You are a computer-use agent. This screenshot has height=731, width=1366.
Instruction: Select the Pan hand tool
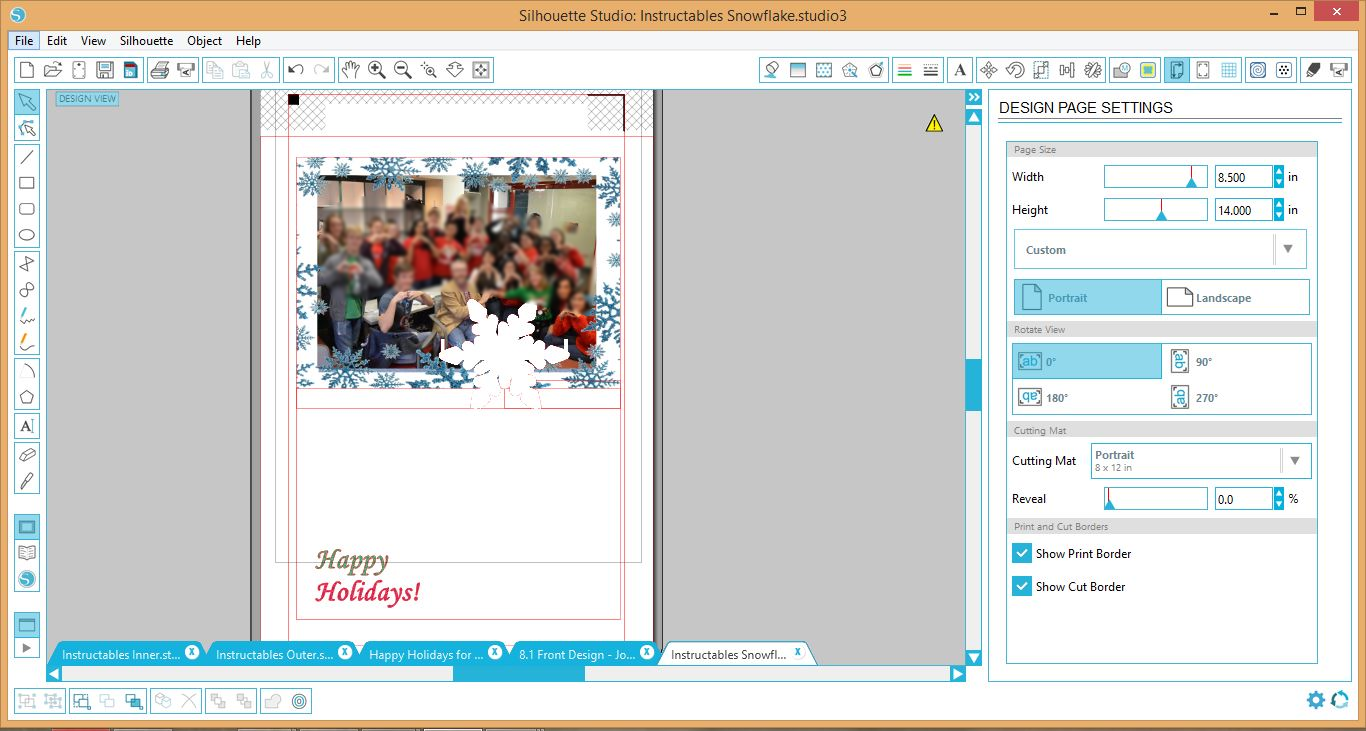(x=351, y=70)
